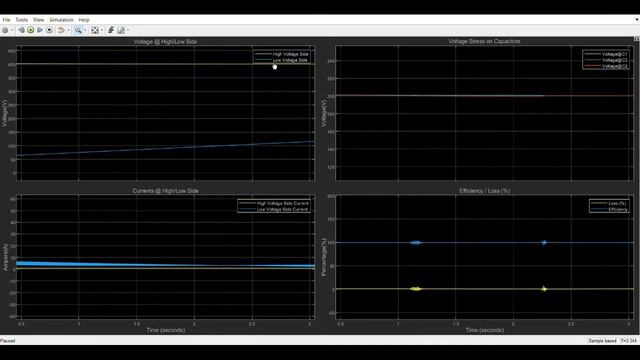Toggle High Voltage Side legend entry
Viewport: 640px width, 360px height.
tap(282, 54)
